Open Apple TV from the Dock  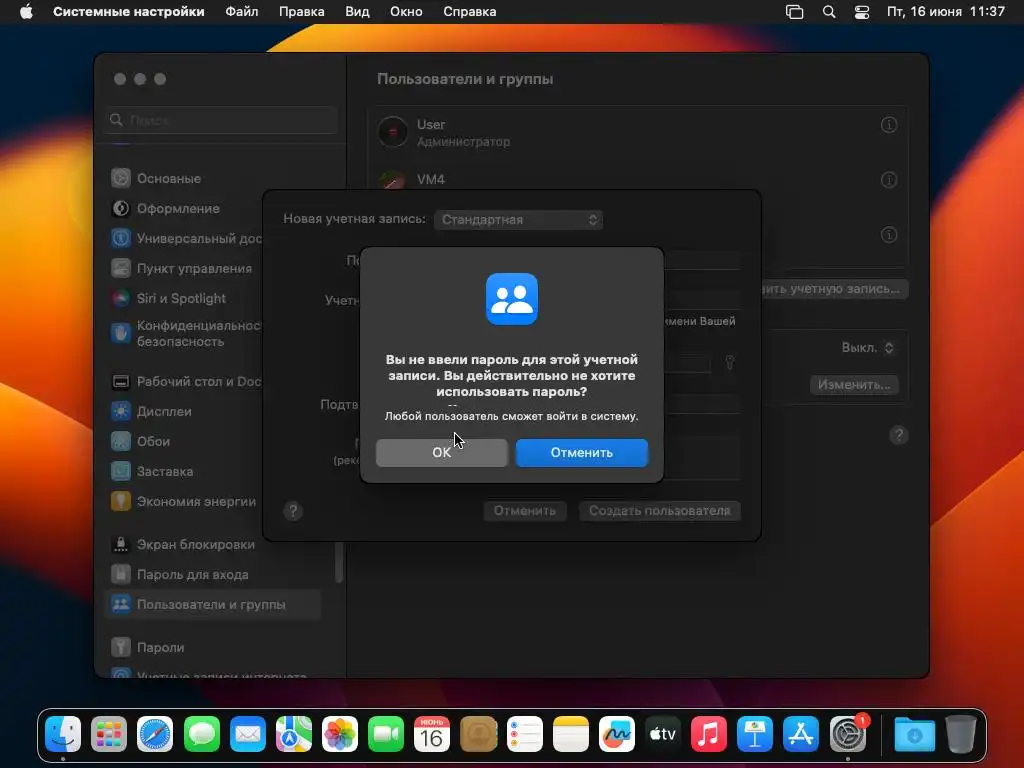pyautogui.click(x=663, y=734)
